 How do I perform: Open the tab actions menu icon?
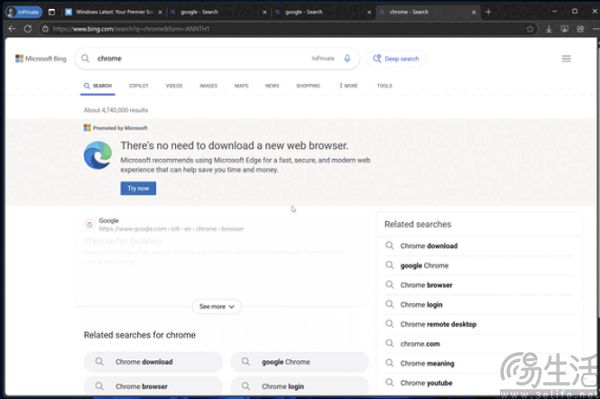pos(52,12)
